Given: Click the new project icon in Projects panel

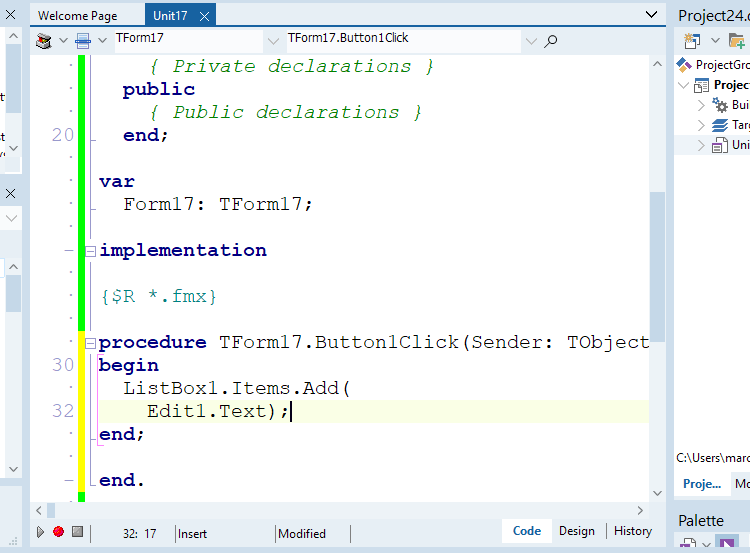Looking at the screenshot, I should [x=692, y=40].
